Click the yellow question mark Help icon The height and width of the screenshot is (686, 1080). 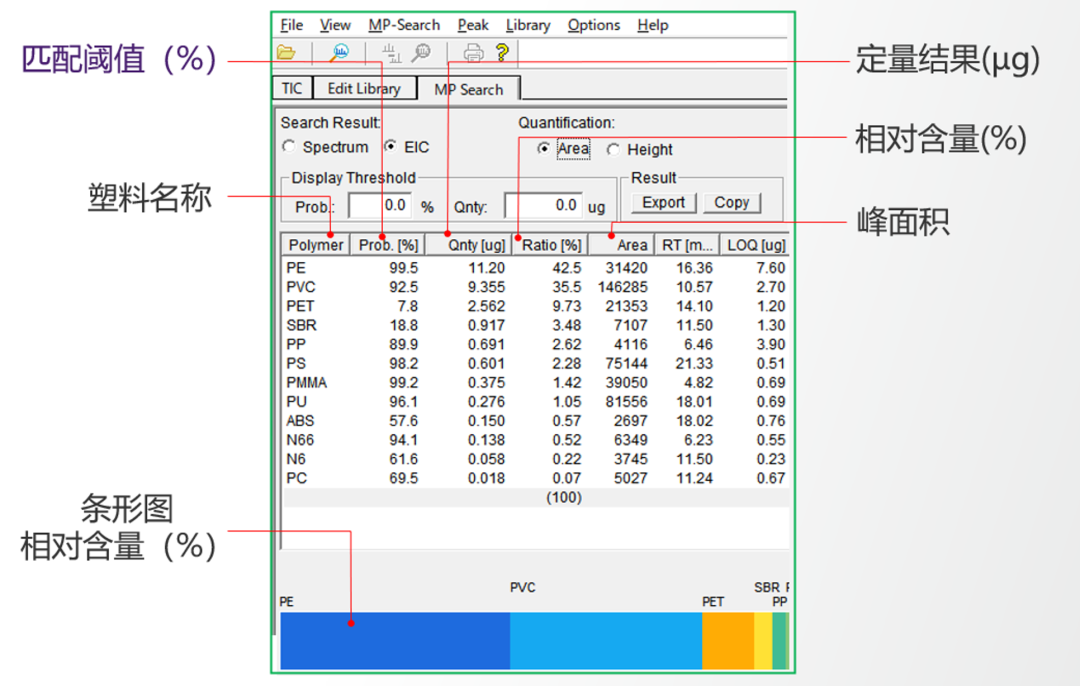[x=502, y=52]
